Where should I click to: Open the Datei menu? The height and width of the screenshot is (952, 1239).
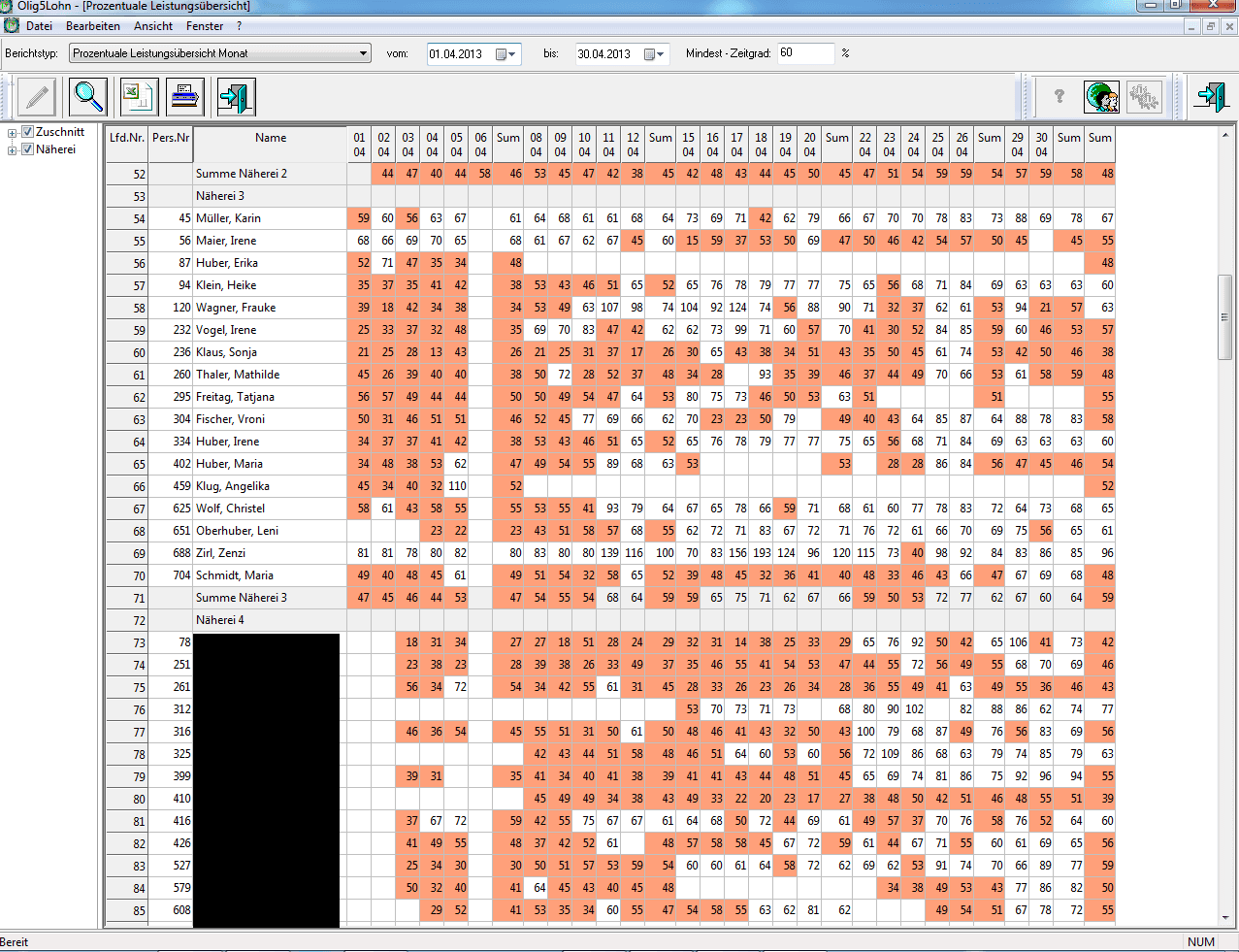click(40, 26)
